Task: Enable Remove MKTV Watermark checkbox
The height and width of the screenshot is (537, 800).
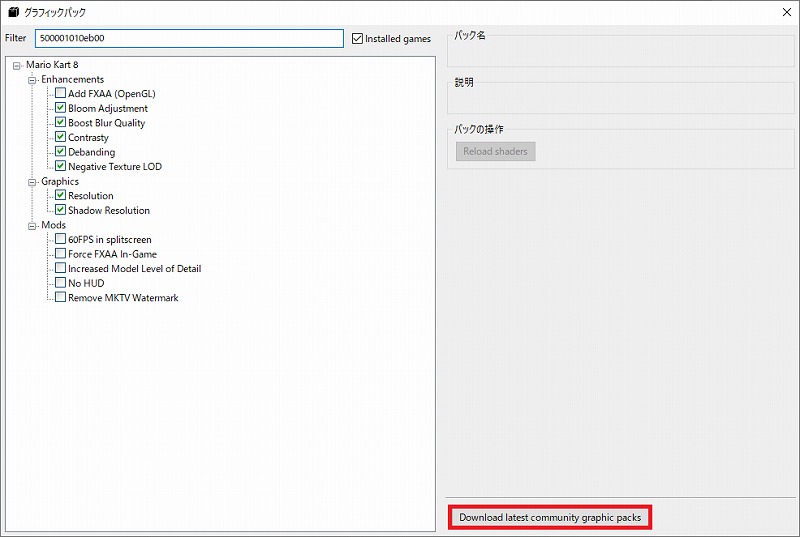Action: [x=60, y=297]
